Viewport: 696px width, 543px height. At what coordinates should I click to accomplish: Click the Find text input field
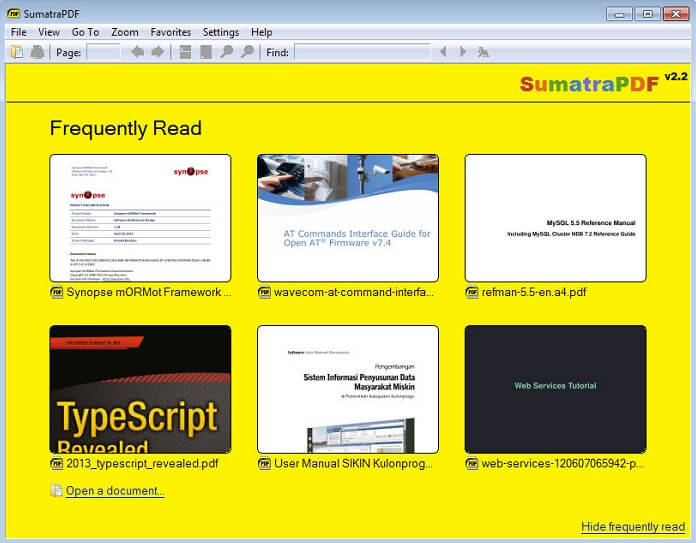(x=362, y=52)
